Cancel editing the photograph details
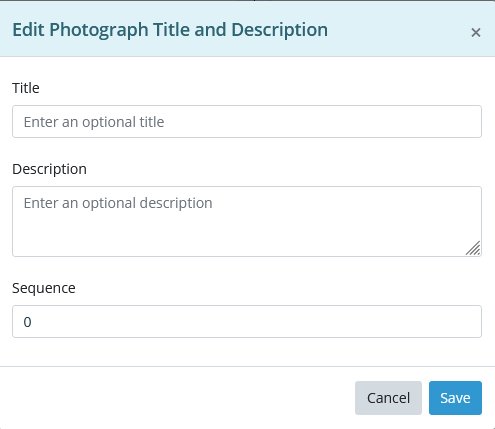495x429 pixels. pyautogui.click(x=388, y=398)
